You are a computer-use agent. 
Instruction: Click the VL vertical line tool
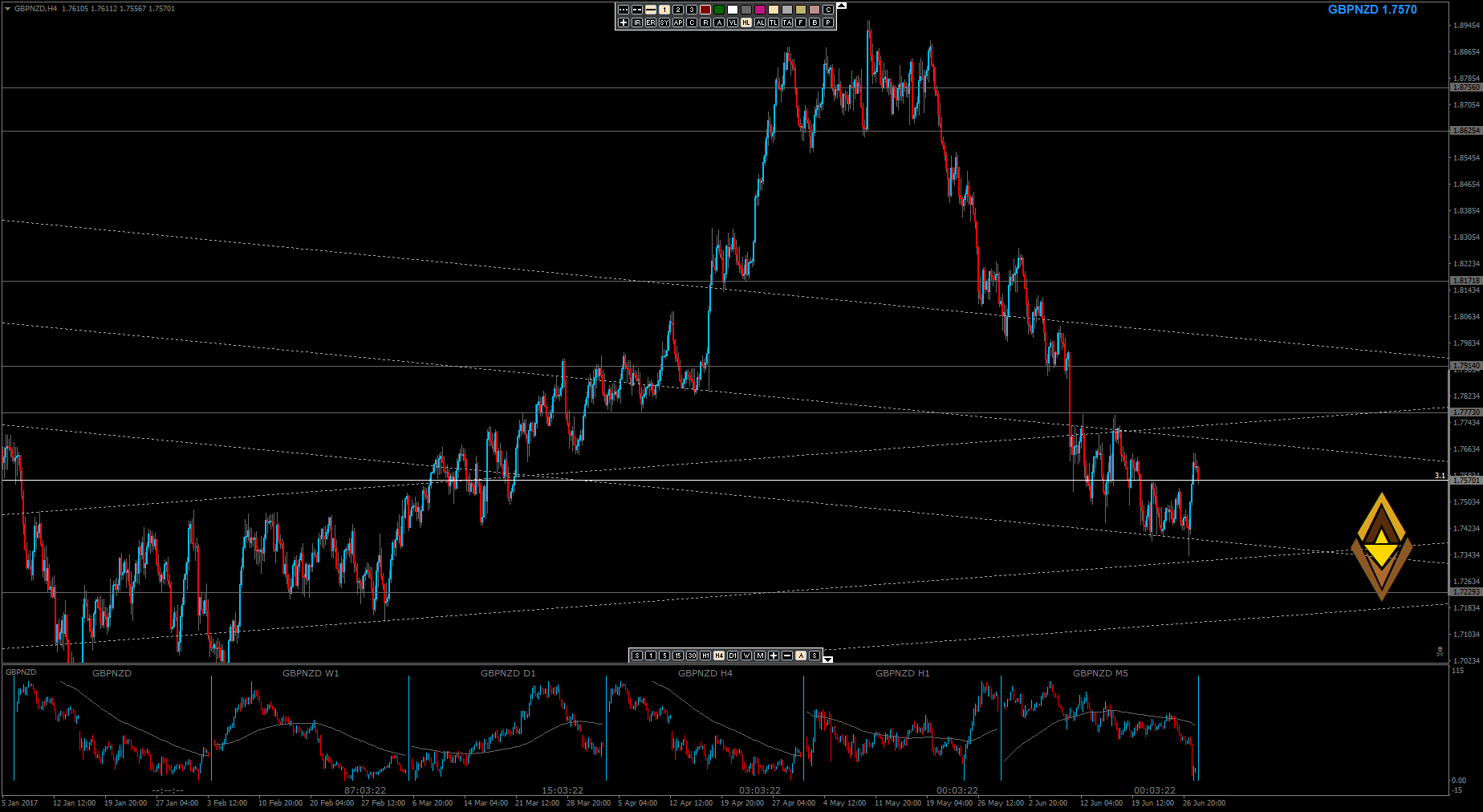[x=733, y=22]
